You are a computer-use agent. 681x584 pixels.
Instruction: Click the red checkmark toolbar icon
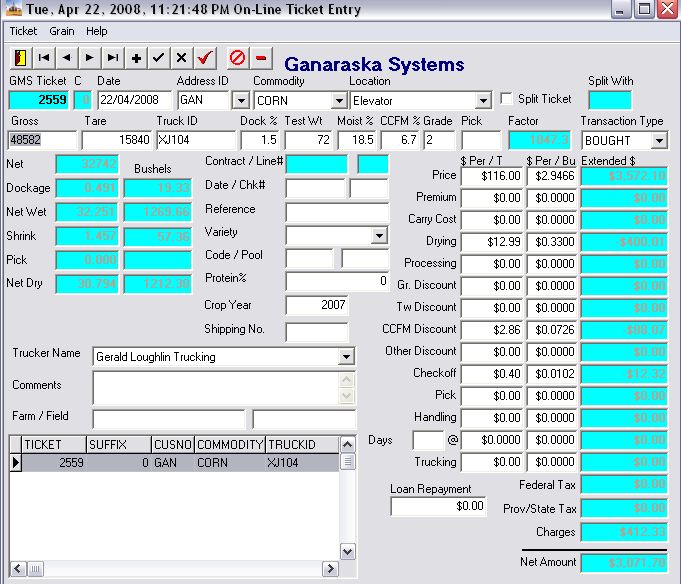pyautogui.click(x=206, y=58)
